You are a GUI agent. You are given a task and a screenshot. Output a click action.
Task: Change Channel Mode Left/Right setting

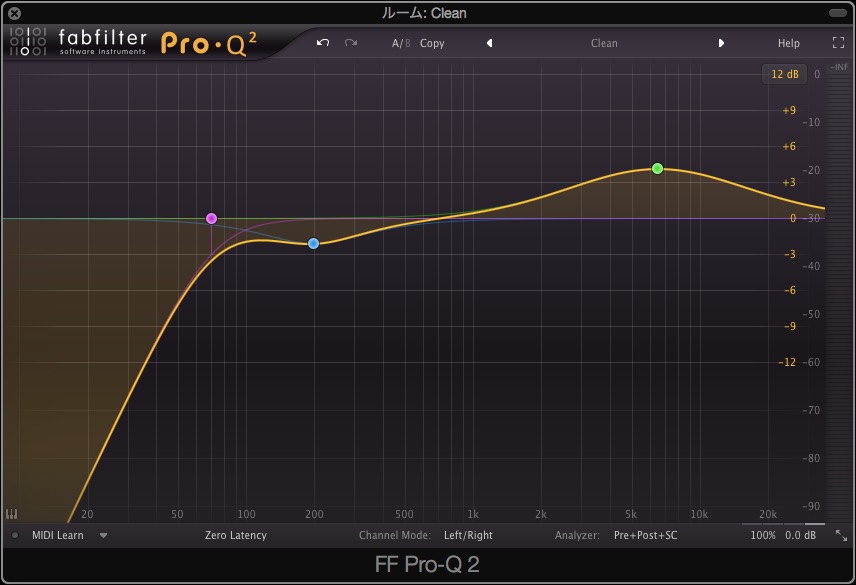pyautogui.click(x=468, y=535)
